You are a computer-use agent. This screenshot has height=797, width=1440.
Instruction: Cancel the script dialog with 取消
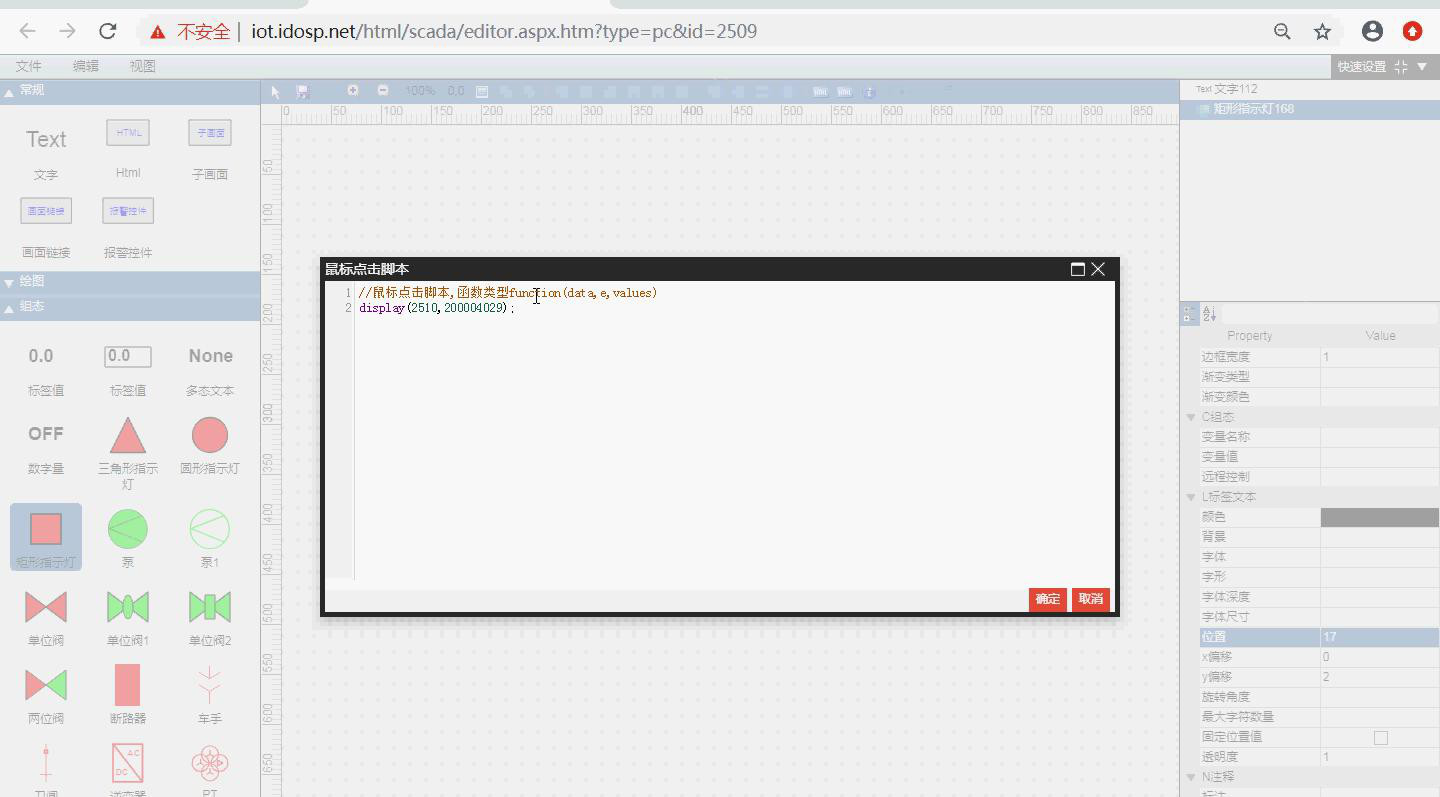click(x=1090, y=599)
